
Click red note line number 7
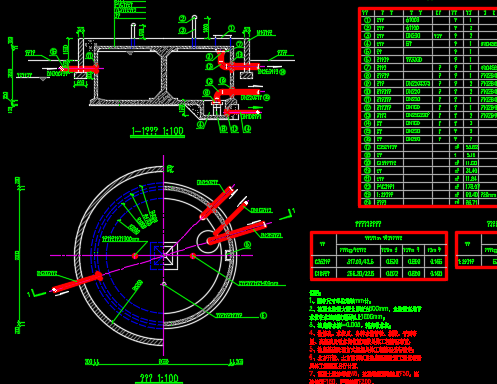[364, 374]
